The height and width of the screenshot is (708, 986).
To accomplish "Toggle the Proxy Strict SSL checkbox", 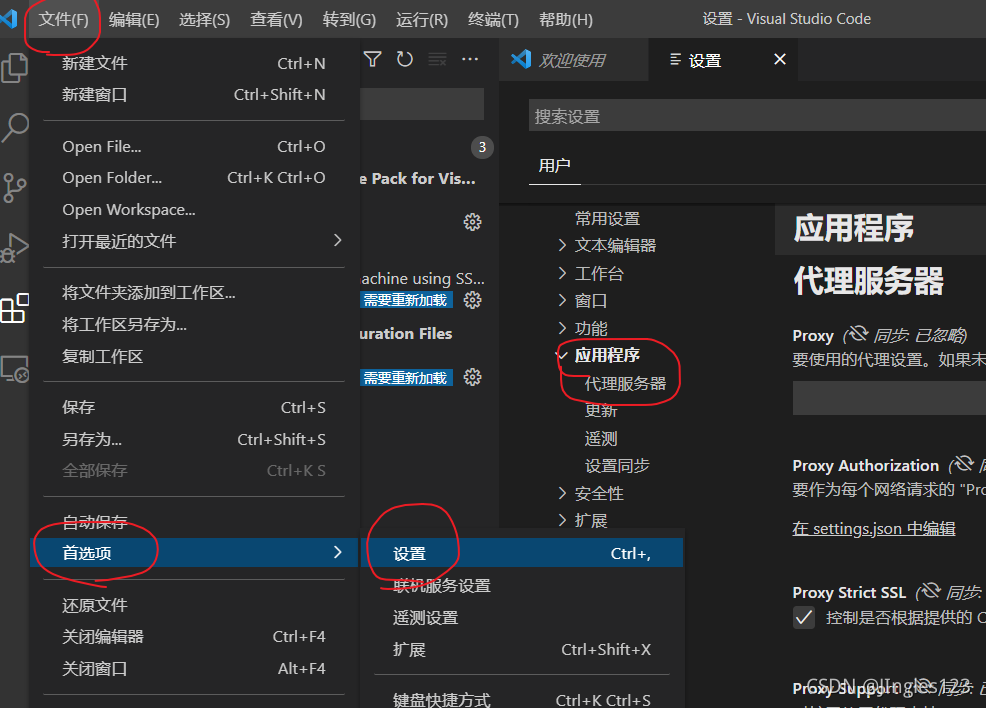I will pyautogui.click(x=804, y=617).
